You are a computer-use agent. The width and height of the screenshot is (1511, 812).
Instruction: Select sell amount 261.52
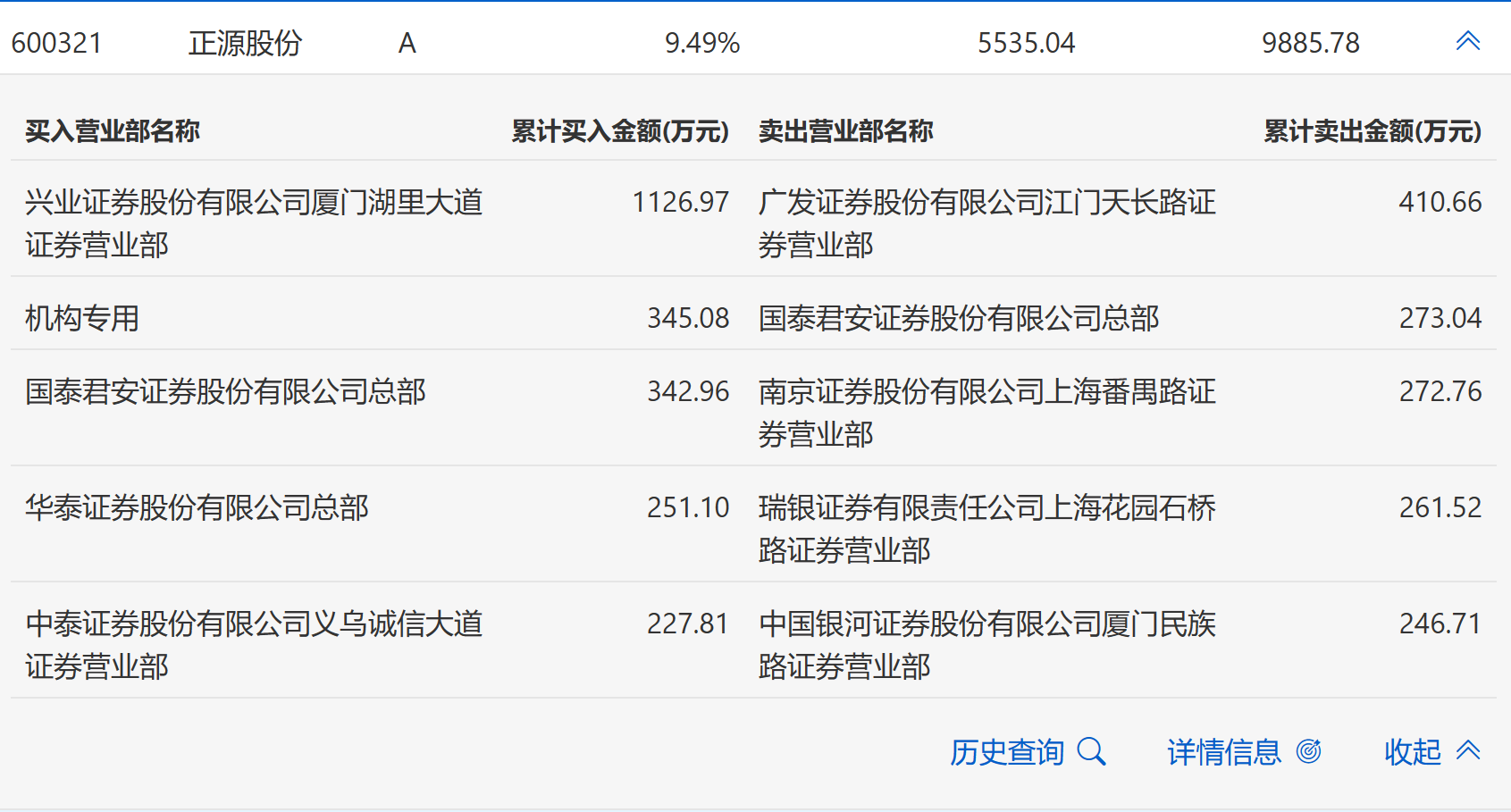[1440, 507]
